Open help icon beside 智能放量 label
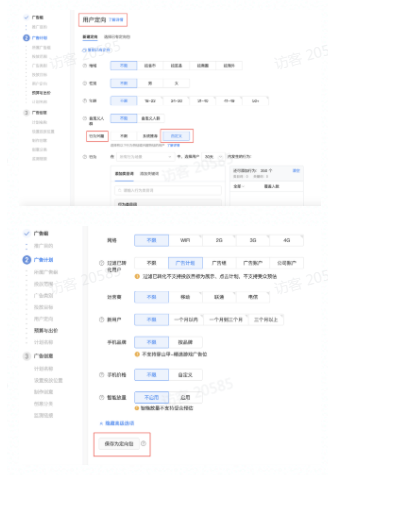 (x=101, y=398)
